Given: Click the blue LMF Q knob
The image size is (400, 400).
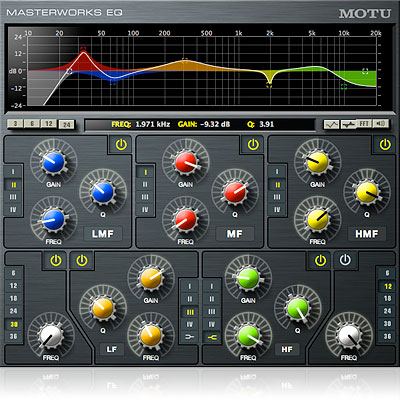Looking at the screenshot, I should pos(103,192).
